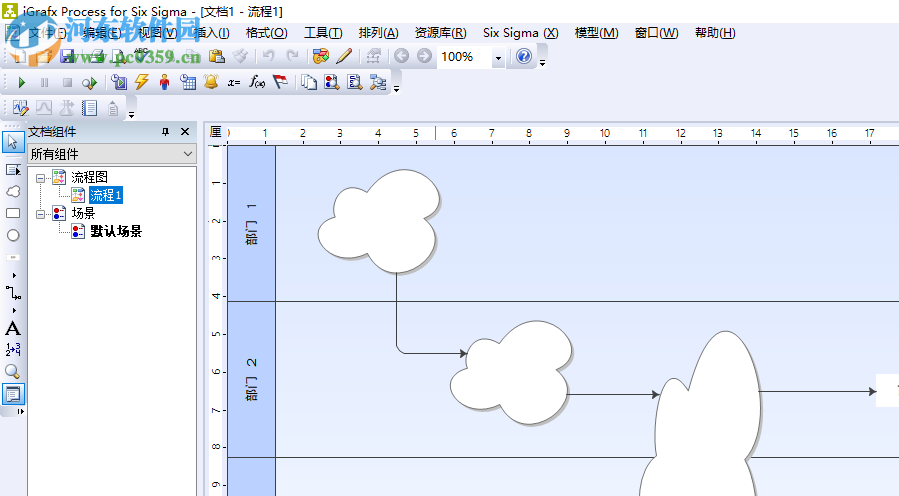899x496 pixels.
Task: Select the text A tool
Action: coord(13,329)
